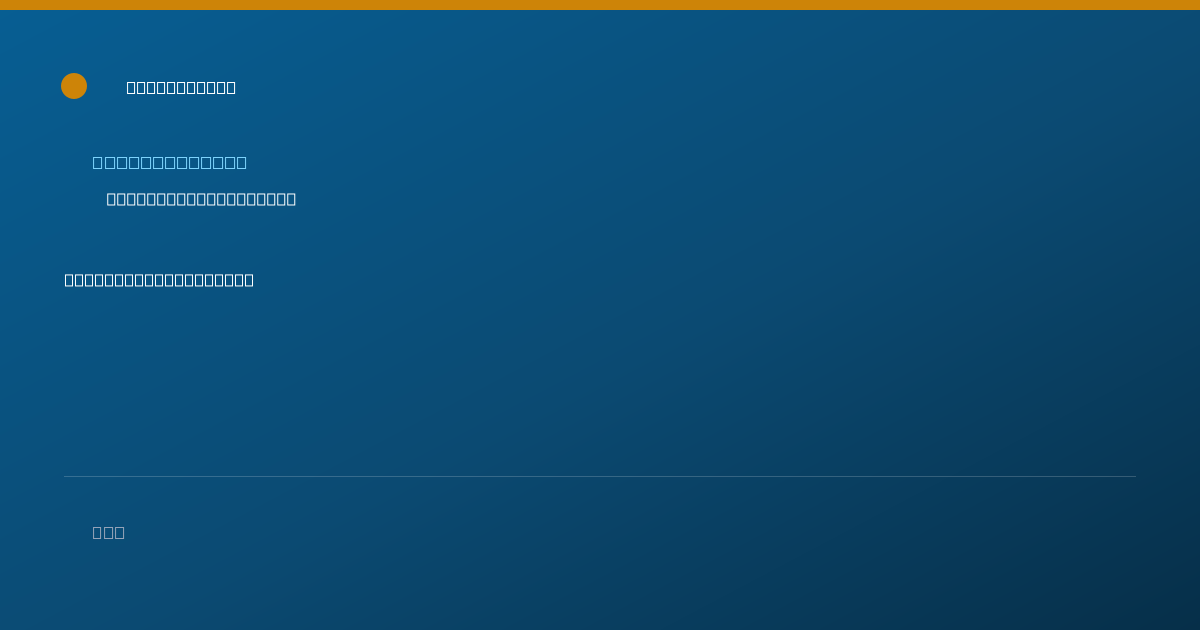Click the indented white line under blue heading
The height and width of the screenshot is (630, 1200).
click(x=201, y=199)
